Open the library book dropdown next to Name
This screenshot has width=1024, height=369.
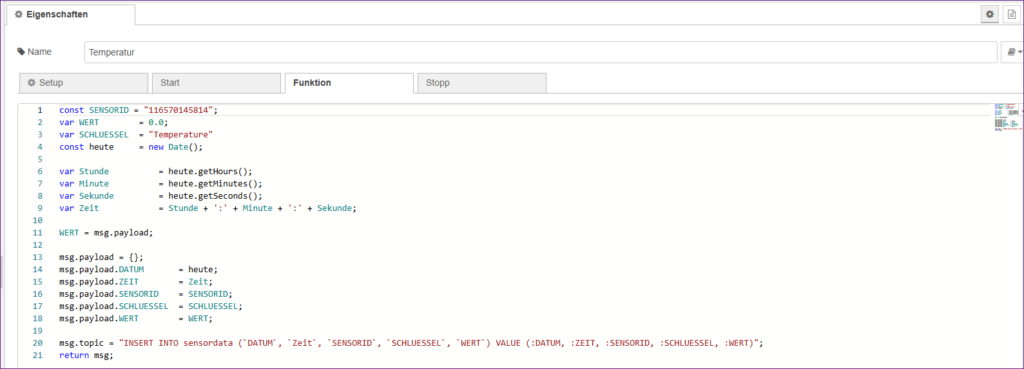pyautogui.click(x=1012, y=52)
